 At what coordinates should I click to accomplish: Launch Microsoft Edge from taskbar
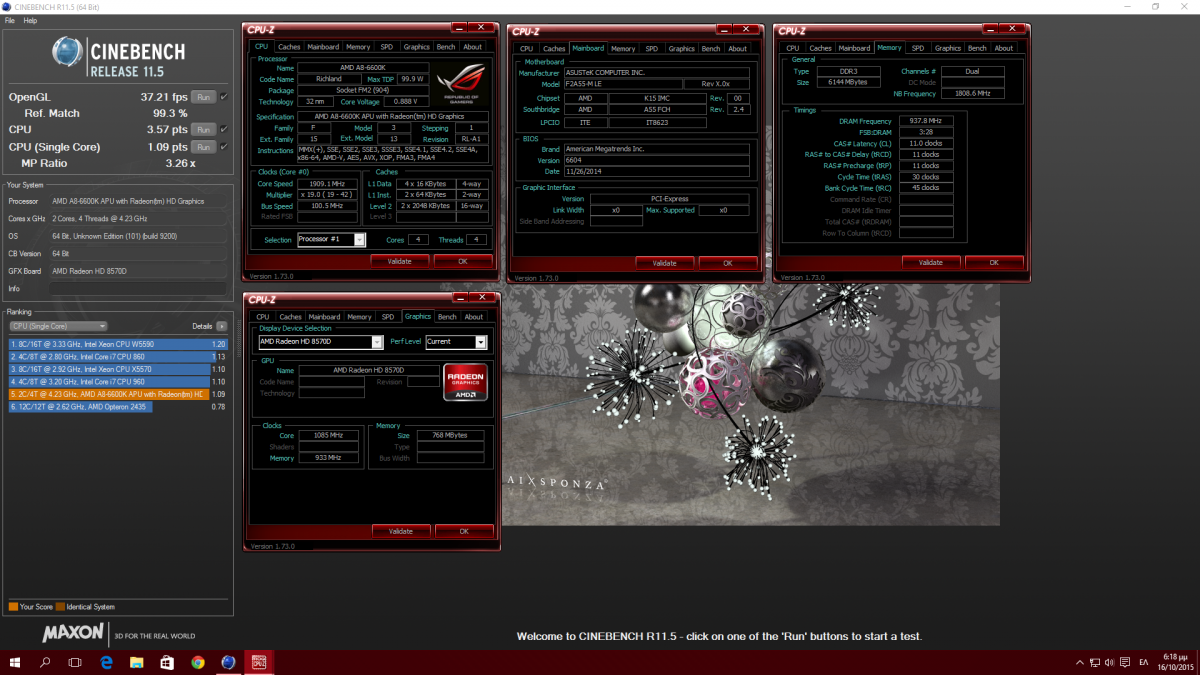click(x=106, y=662)
